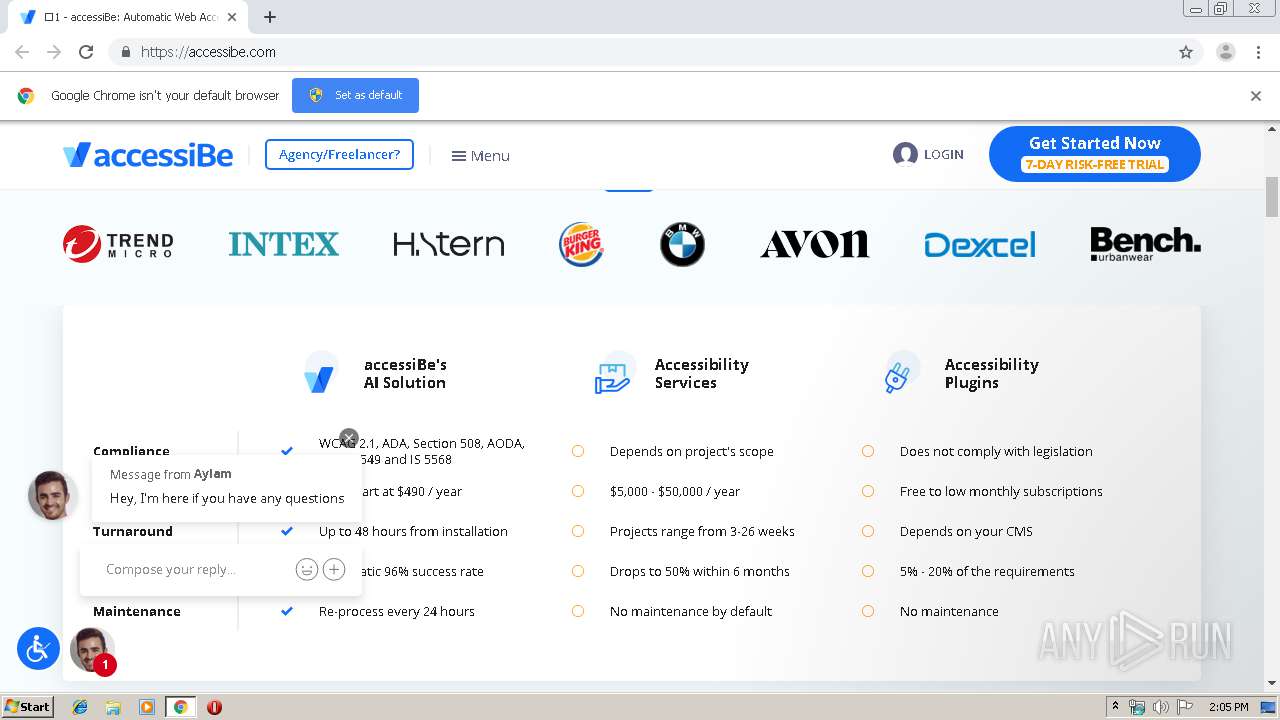Click the blue checkmark on the Compliance row
The width and height of the screenshot is (1280, 720).
pos(287,451)
